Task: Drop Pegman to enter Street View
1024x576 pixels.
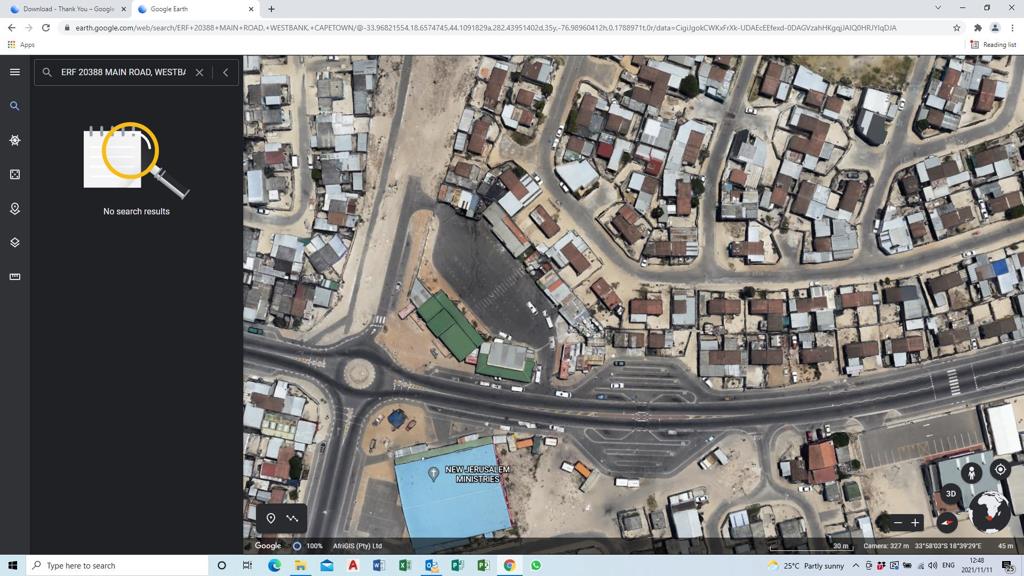Action: click(971, 471)
